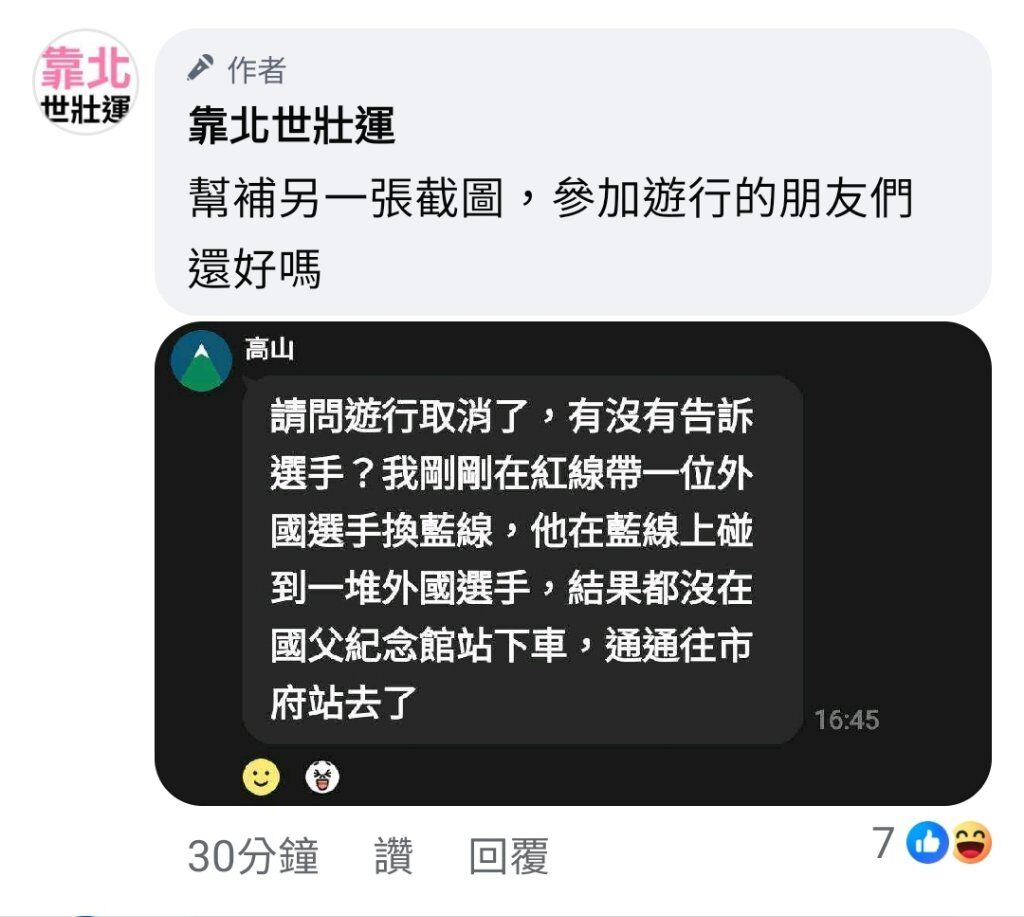
Task: Click the orange haha reaction icon
Action: coord(971,843)
